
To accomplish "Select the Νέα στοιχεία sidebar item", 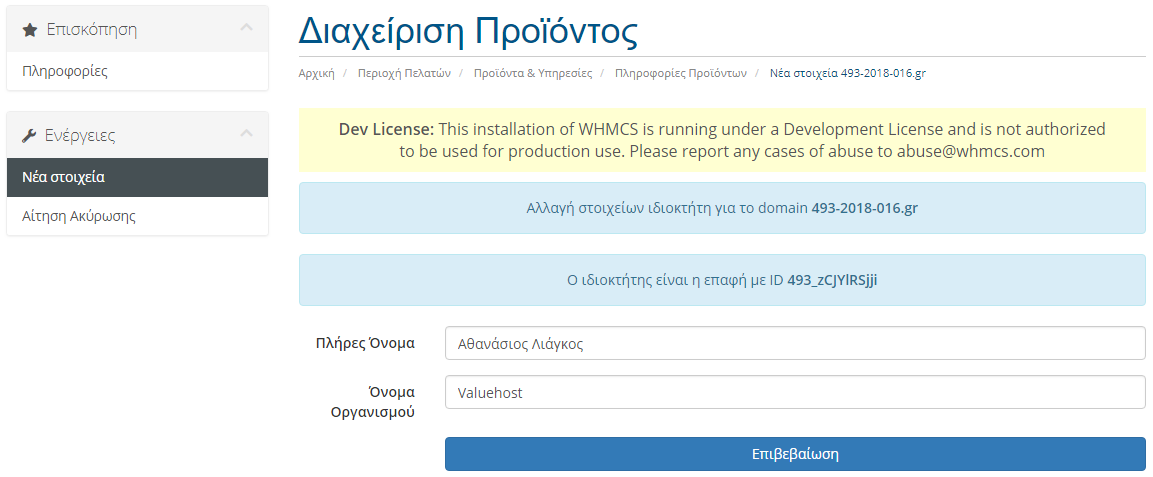I will (x=64, y=177).
